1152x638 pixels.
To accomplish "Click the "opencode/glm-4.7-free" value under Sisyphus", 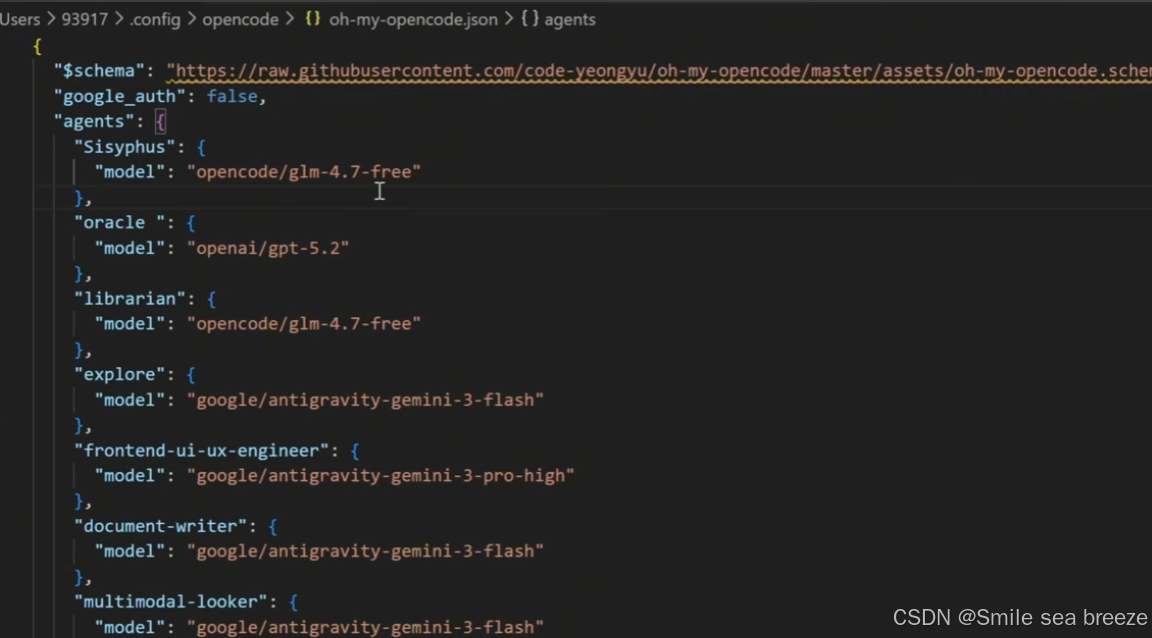I will point(304,172).
